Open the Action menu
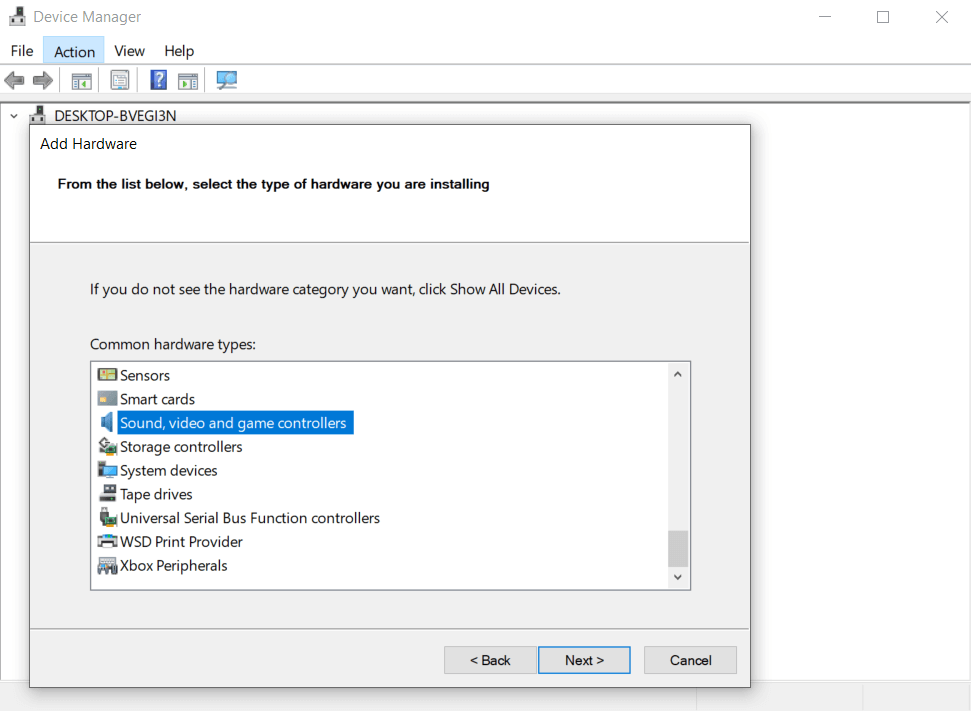The height and width of the screenshot is (711, 971). coord(74,51)
